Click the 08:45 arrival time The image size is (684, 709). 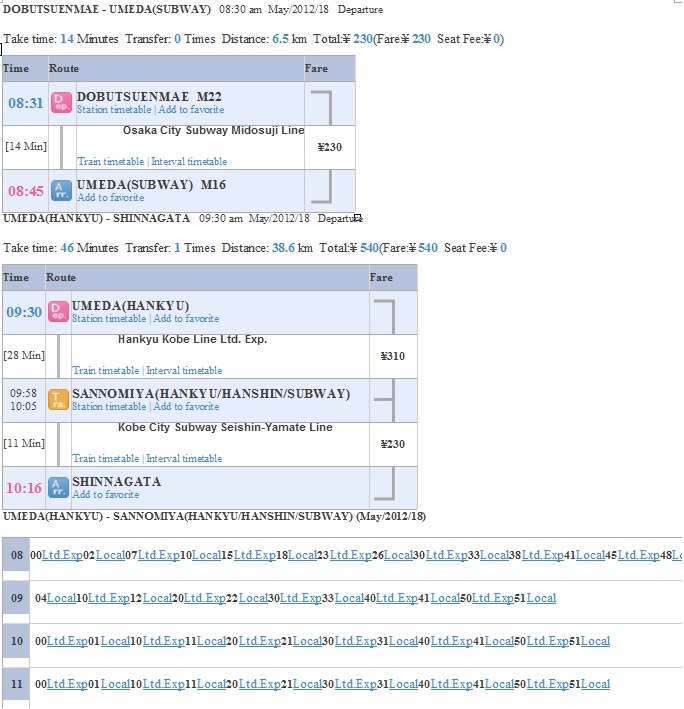[26, 191]
